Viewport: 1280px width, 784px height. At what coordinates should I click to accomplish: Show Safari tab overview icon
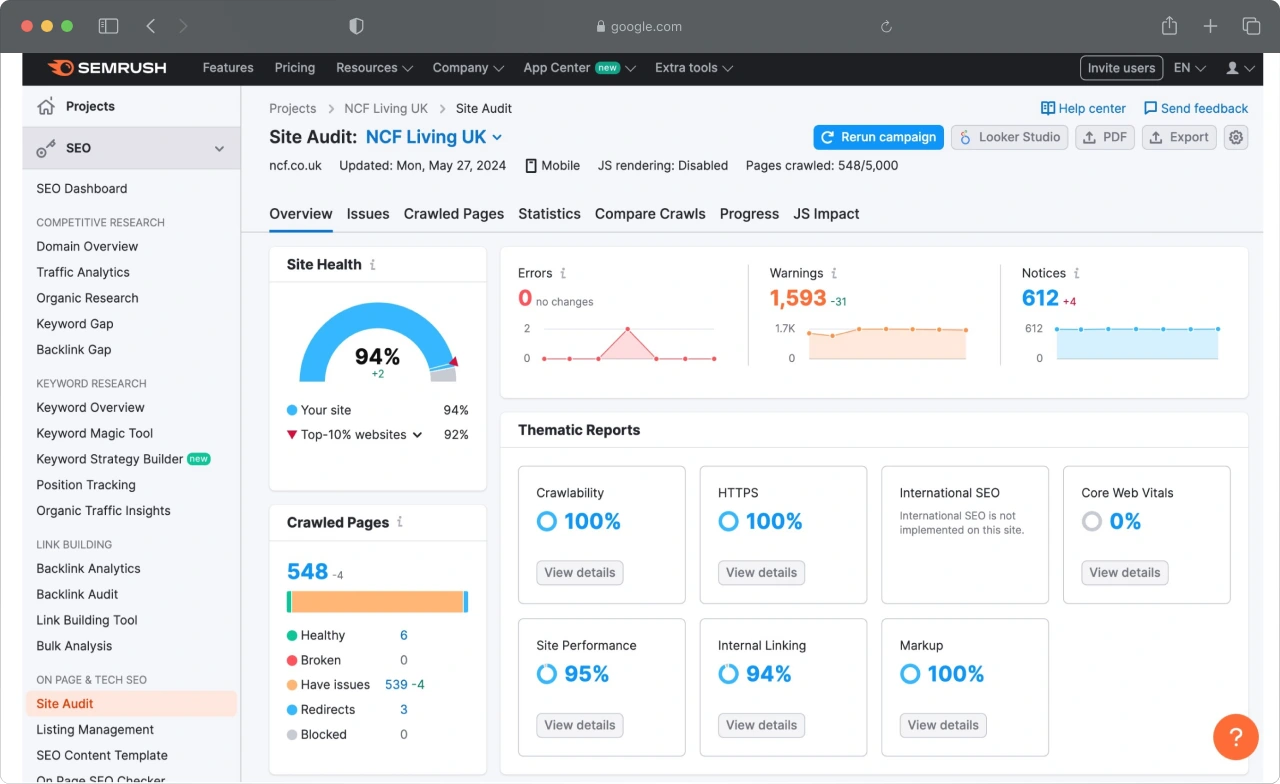pyautogui.click(x=1251, y=26)
